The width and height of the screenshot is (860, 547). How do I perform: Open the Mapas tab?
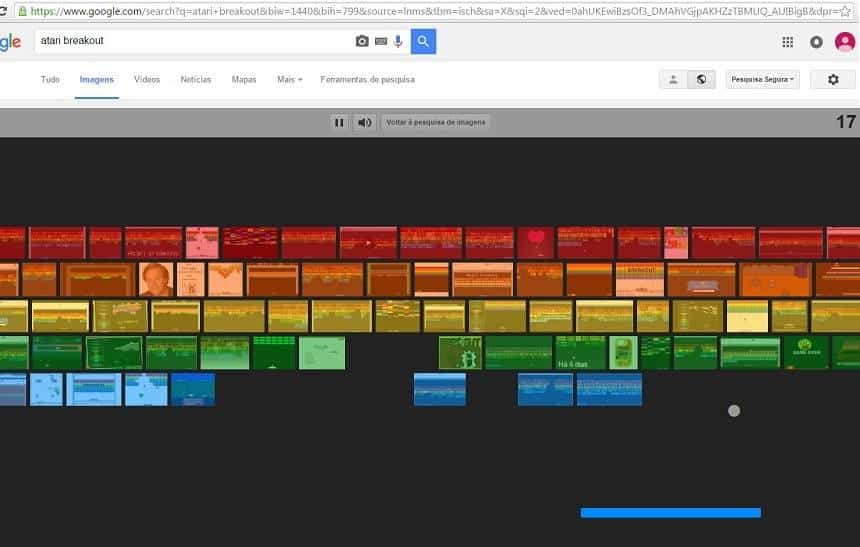point(244,80)
